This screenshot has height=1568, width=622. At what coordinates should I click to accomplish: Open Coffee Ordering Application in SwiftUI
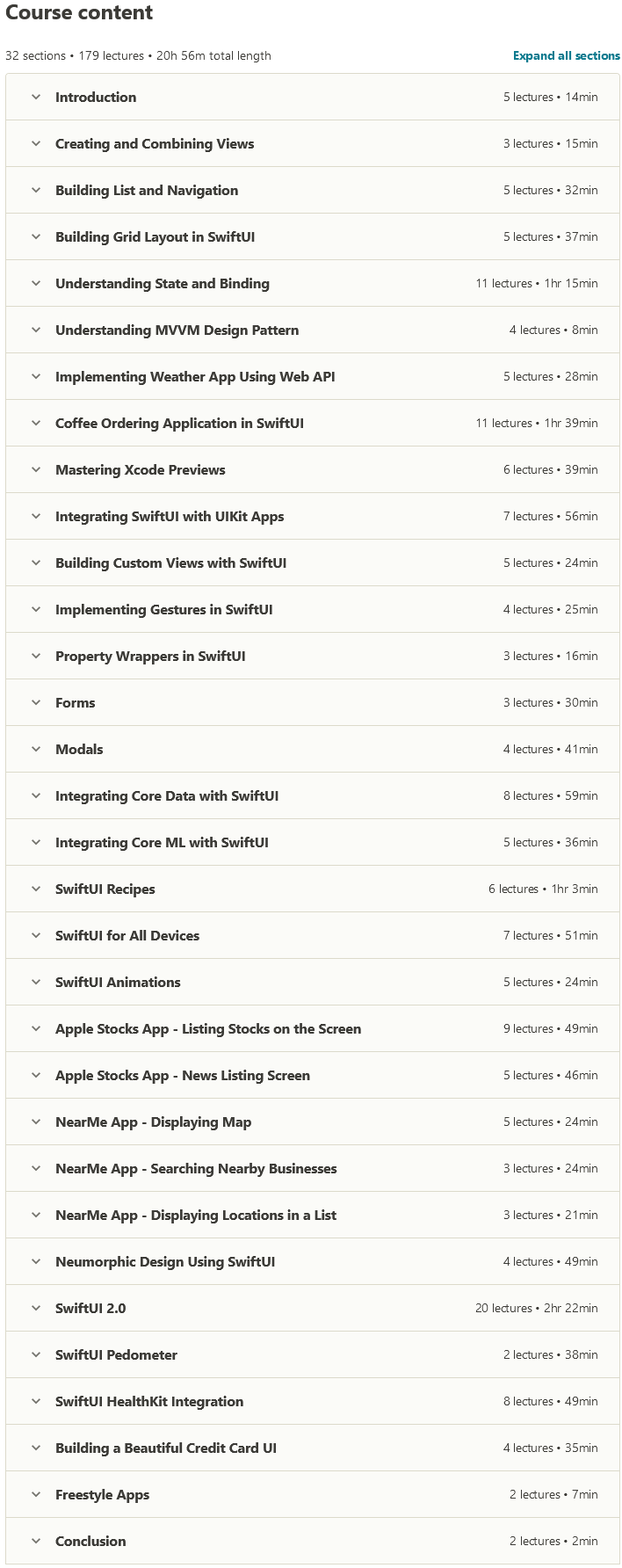pos(179,424)
